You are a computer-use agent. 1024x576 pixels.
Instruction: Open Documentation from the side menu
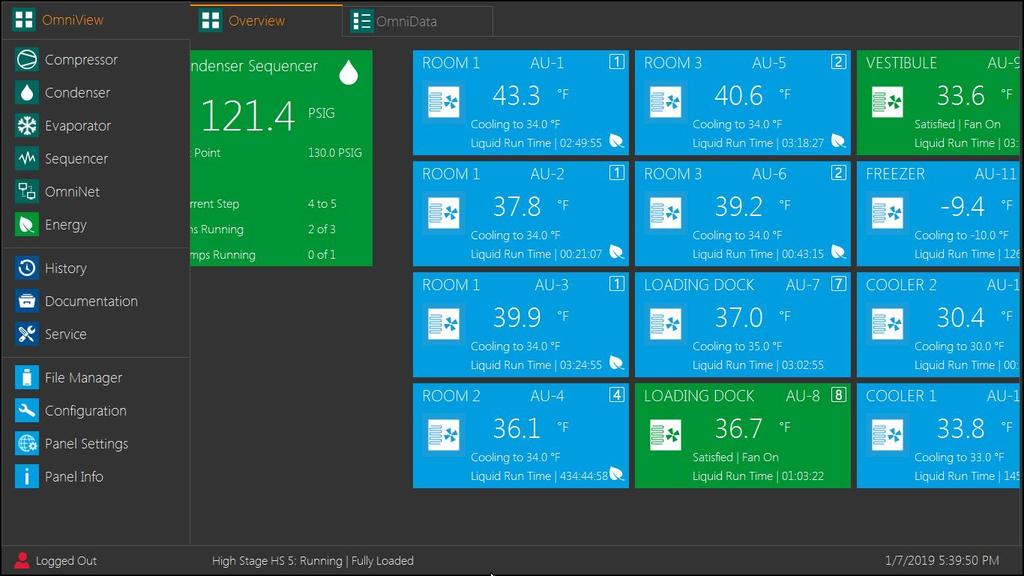point(91,301)
